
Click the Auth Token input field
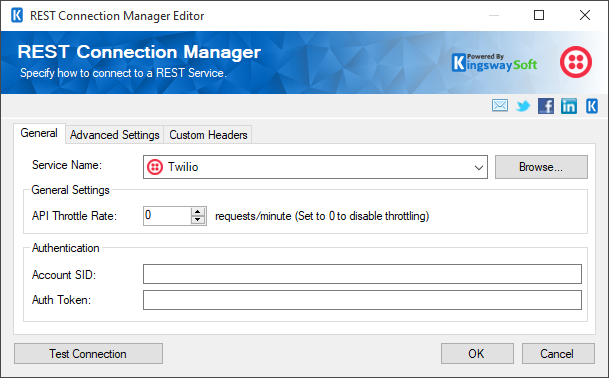(x=362, y=300)
